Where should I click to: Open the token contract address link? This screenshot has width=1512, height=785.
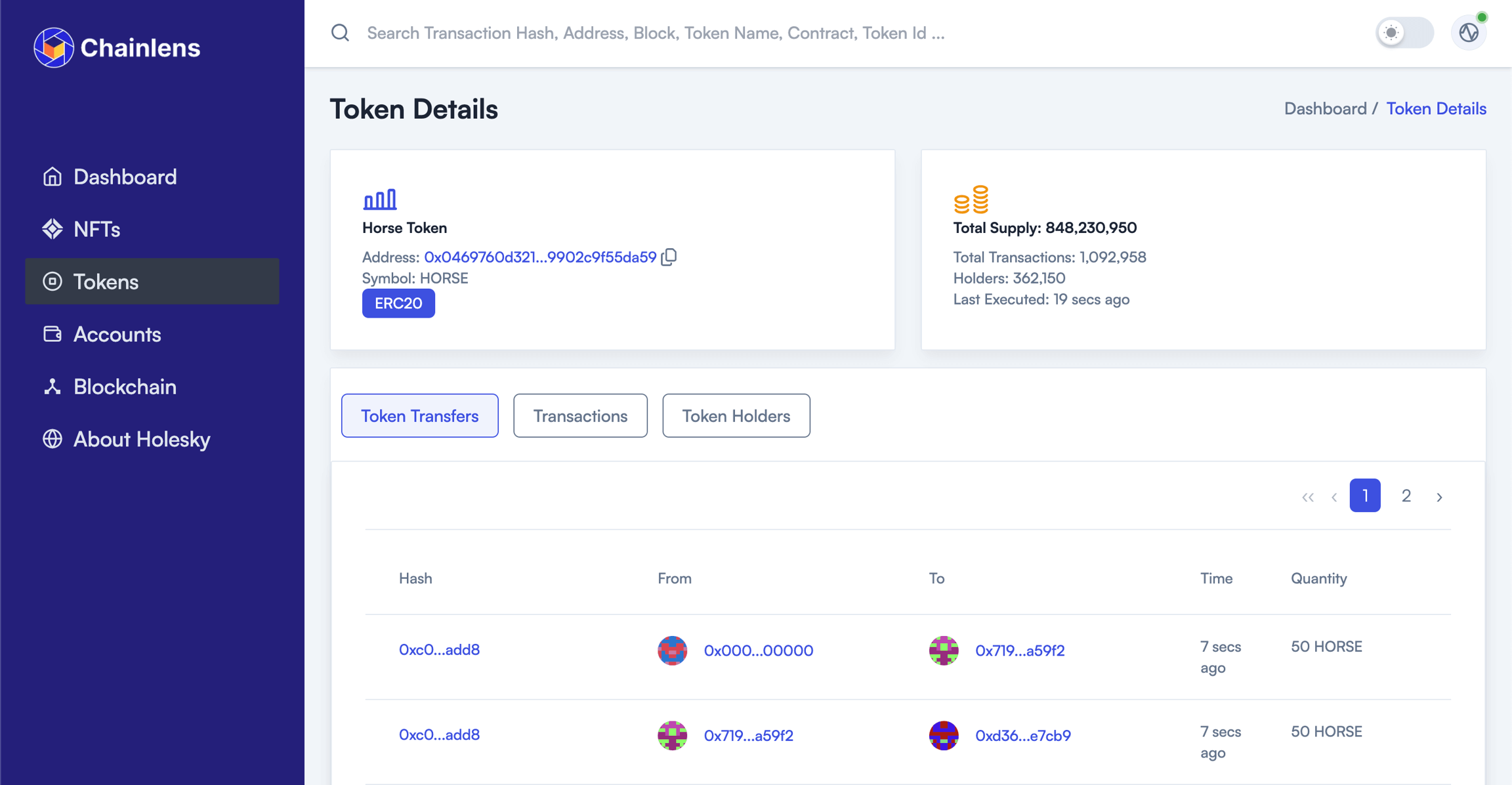[x=539, y=257]
